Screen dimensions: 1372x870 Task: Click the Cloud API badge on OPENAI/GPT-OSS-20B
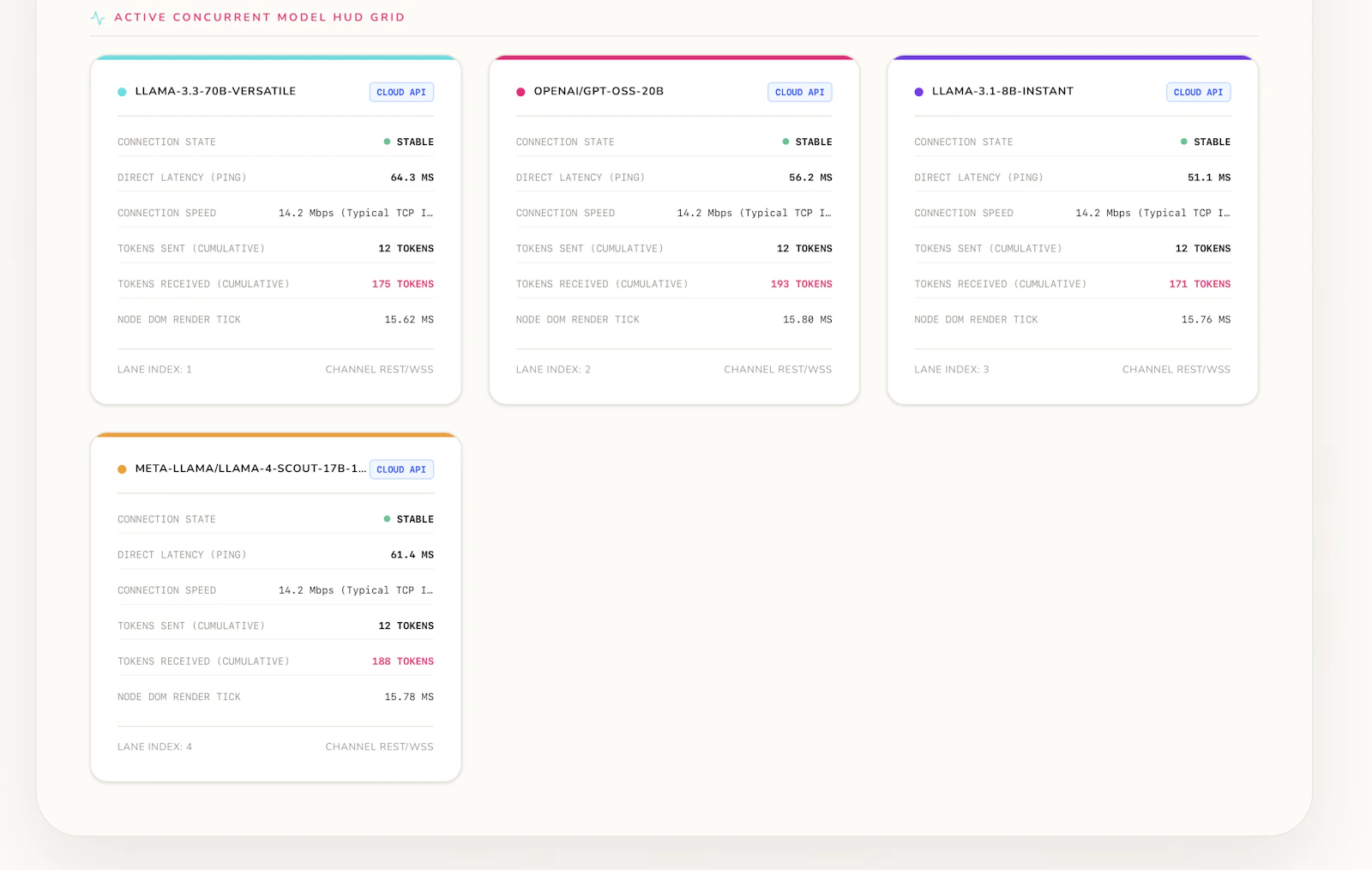click(800, 92)
